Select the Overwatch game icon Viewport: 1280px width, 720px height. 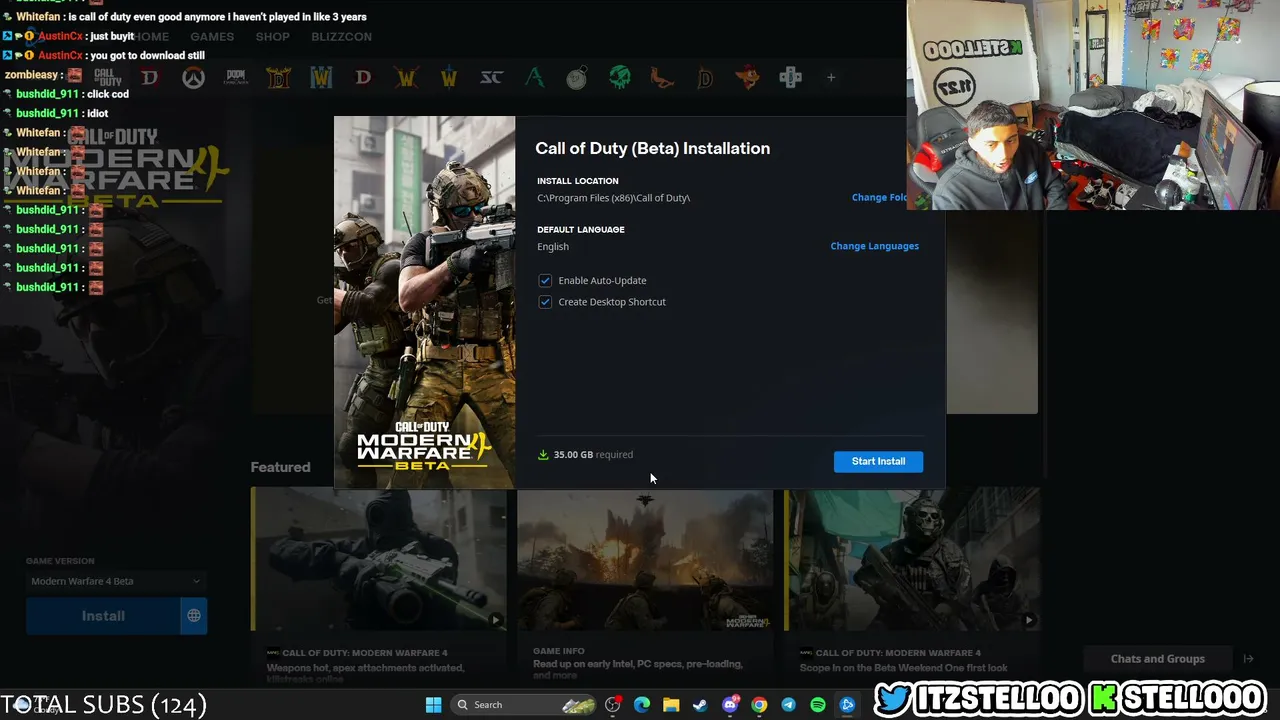(193, 78)
